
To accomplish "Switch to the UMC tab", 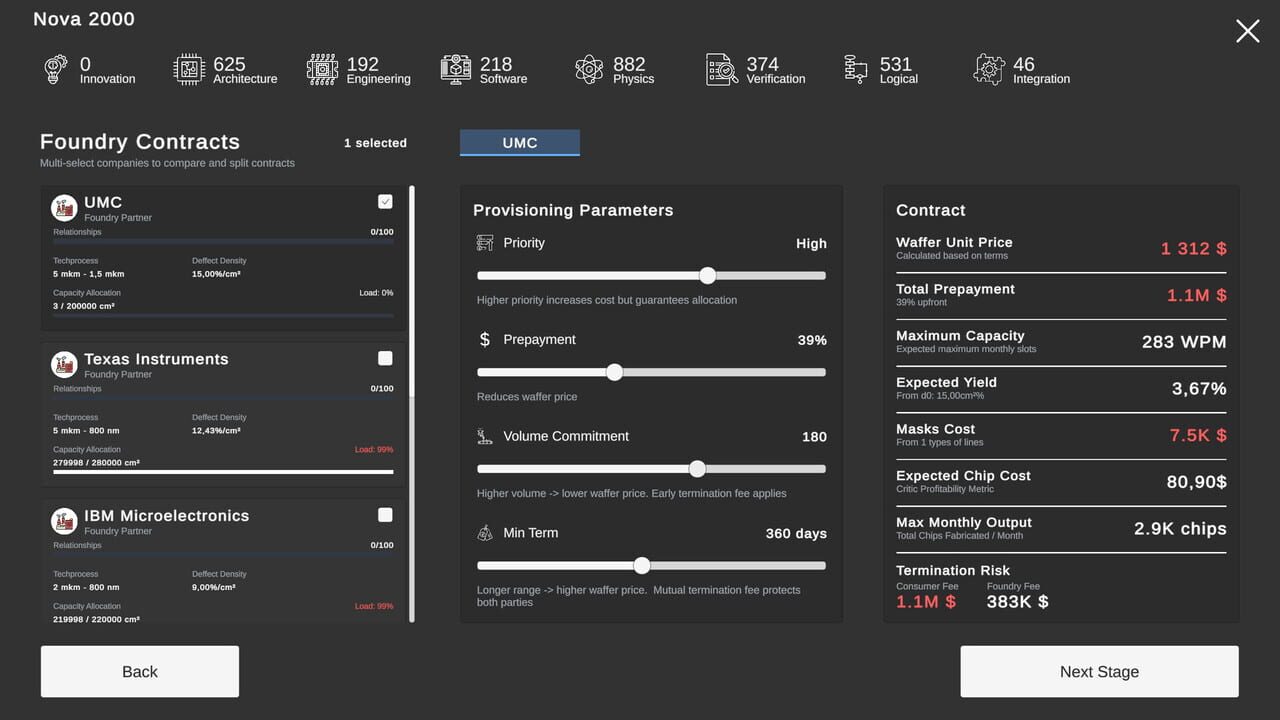I will (520, 143).
